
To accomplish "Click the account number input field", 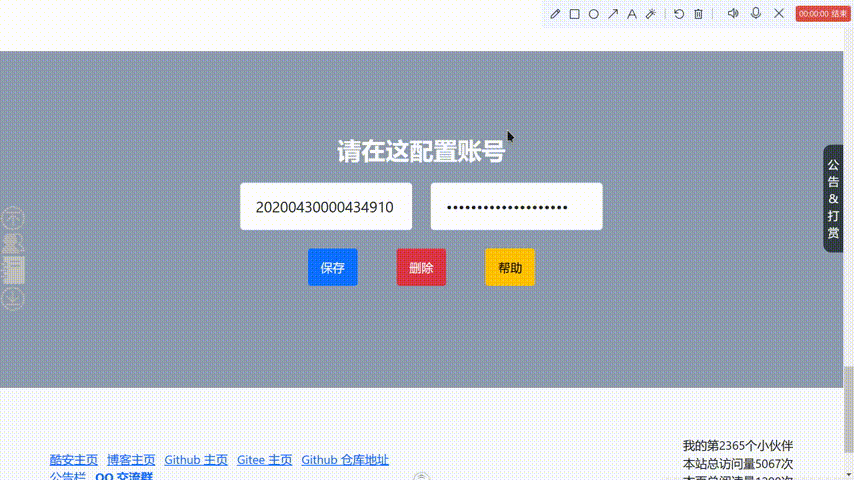I will coord(326,206).
